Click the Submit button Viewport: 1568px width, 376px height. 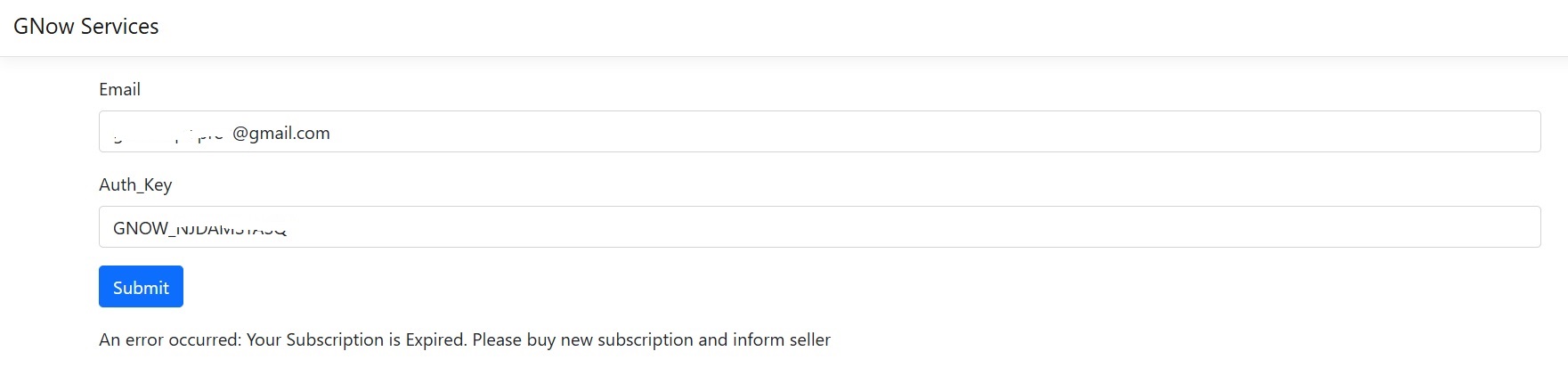141,286
